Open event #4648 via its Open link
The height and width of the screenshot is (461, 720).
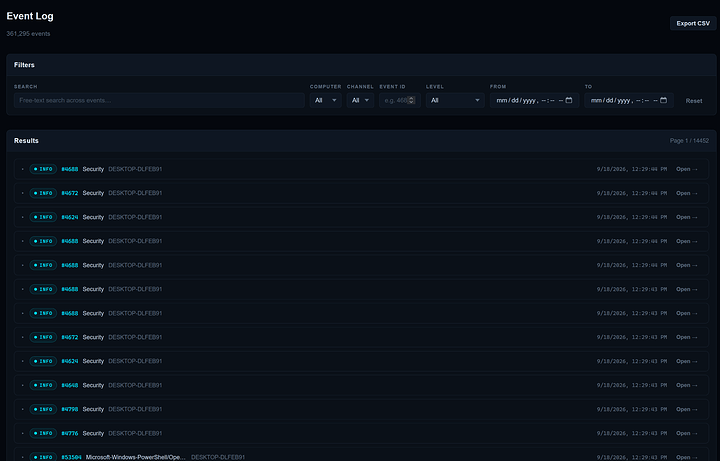(x=686, y=385)
